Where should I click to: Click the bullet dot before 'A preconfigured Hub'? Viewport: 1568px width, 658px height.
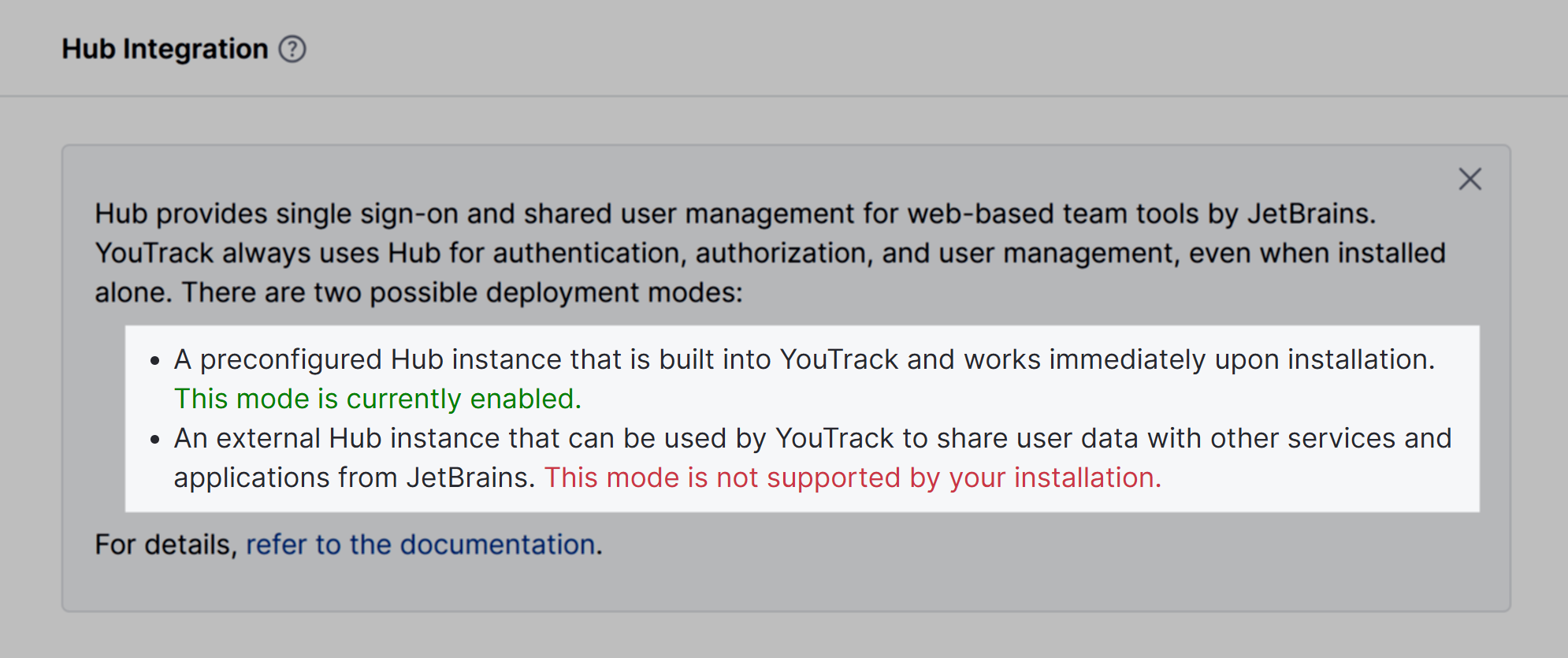[155, 361]
